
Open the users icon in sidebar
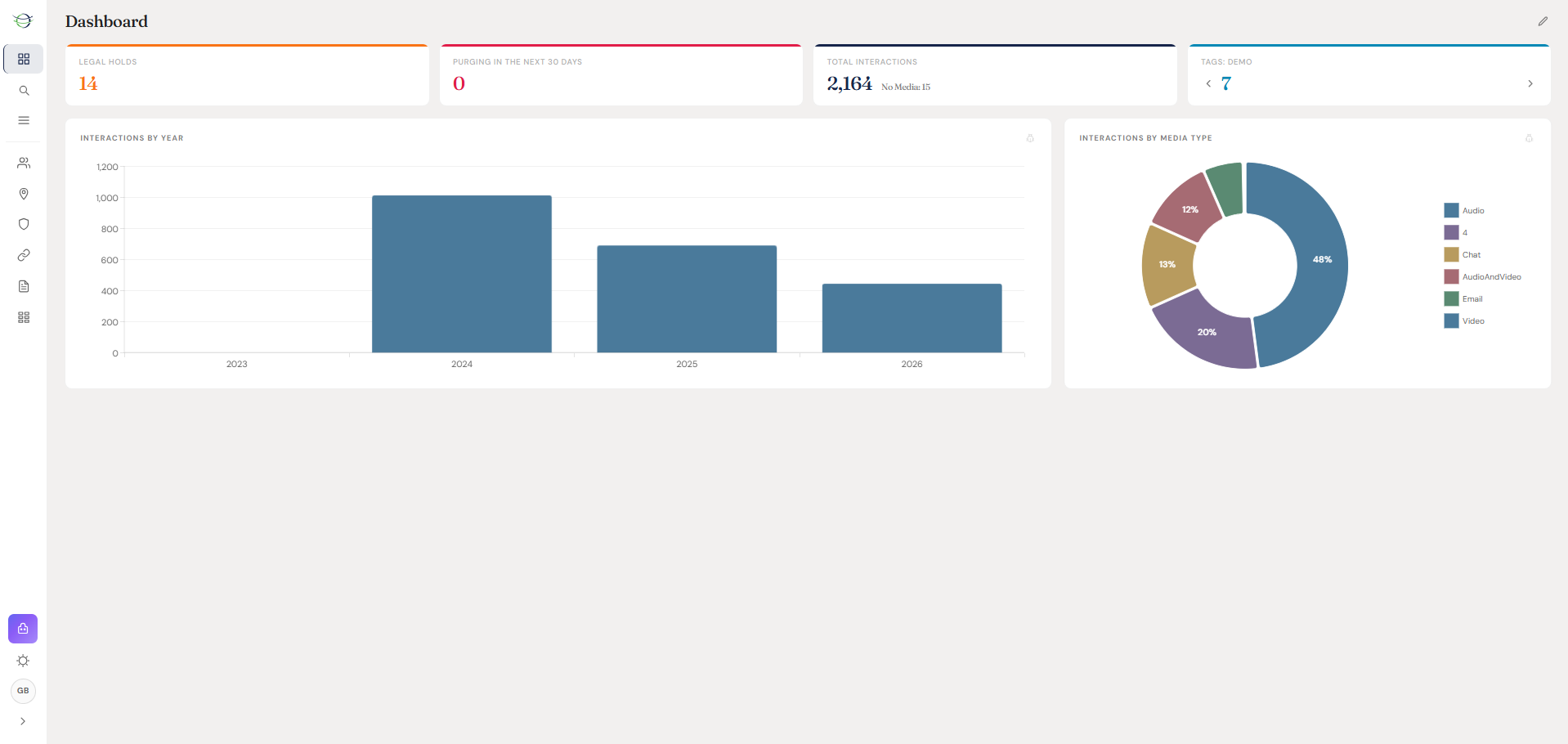(x=24, y=164)
